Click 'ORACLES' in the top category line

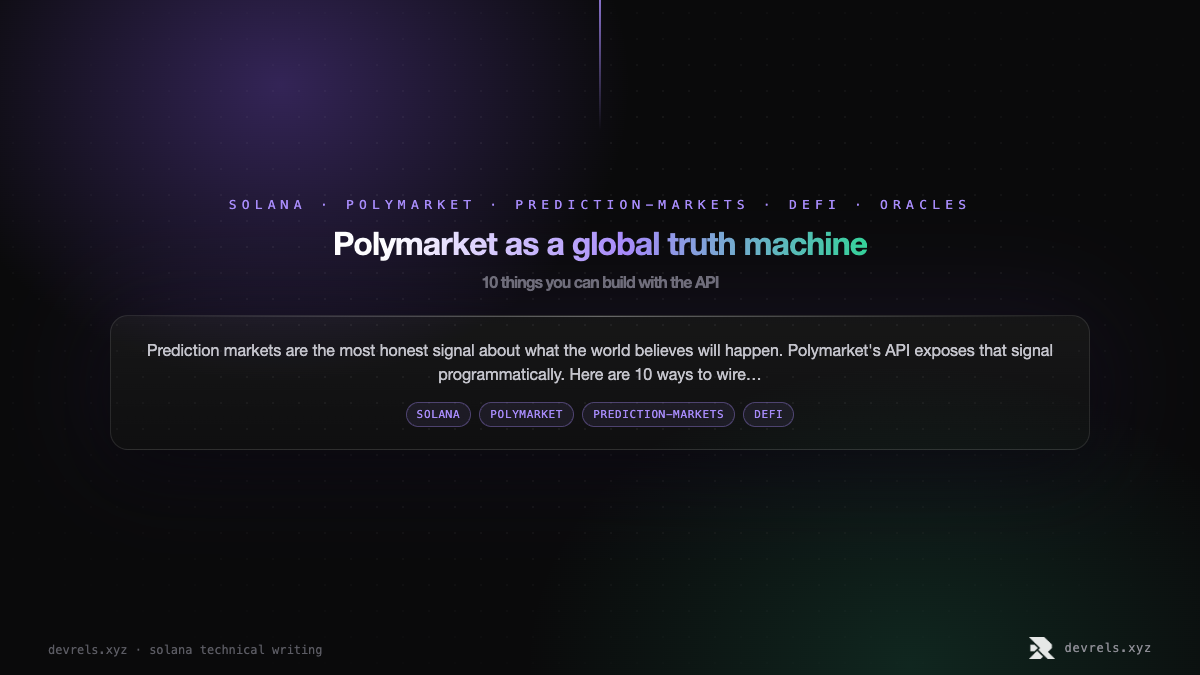(925, 204)
